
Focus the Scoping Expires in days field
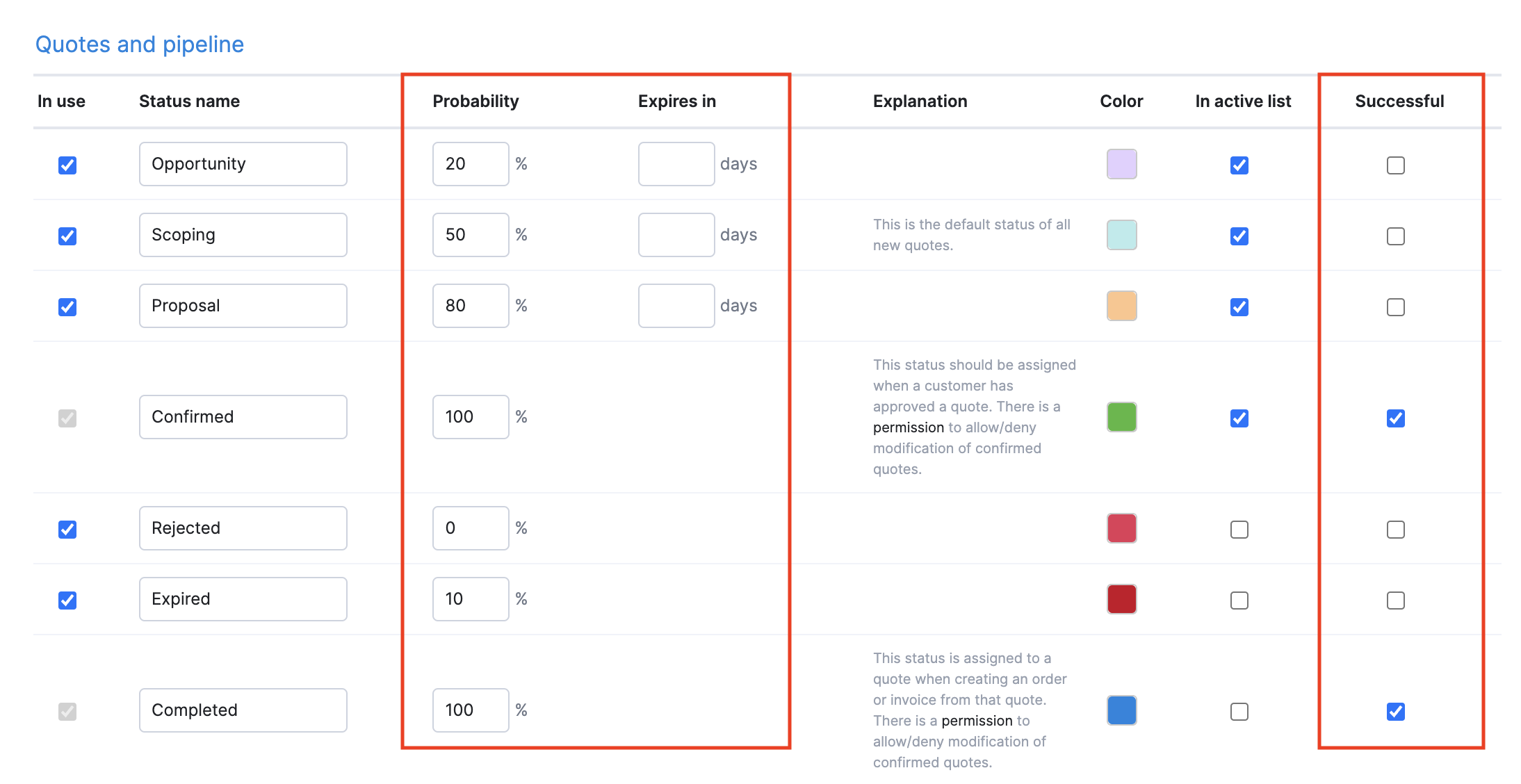(676, 235)
